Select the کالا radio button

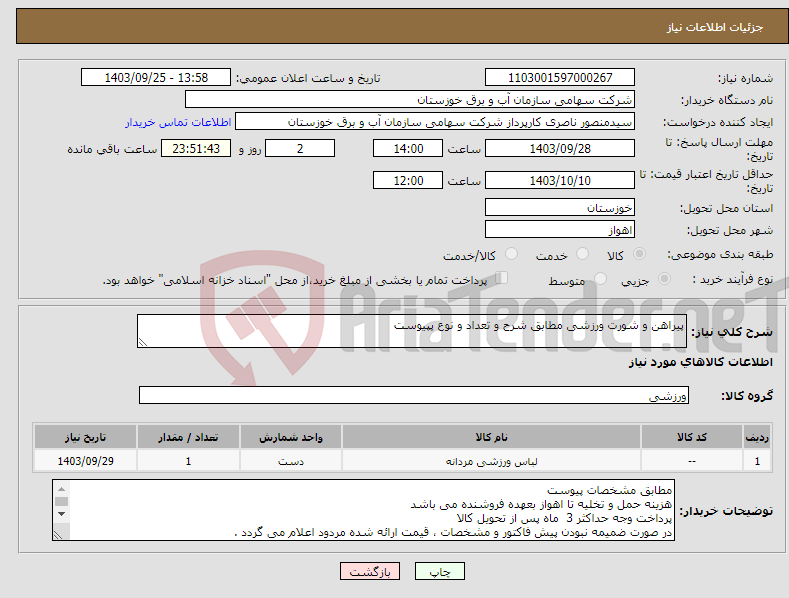pos(639,254)
